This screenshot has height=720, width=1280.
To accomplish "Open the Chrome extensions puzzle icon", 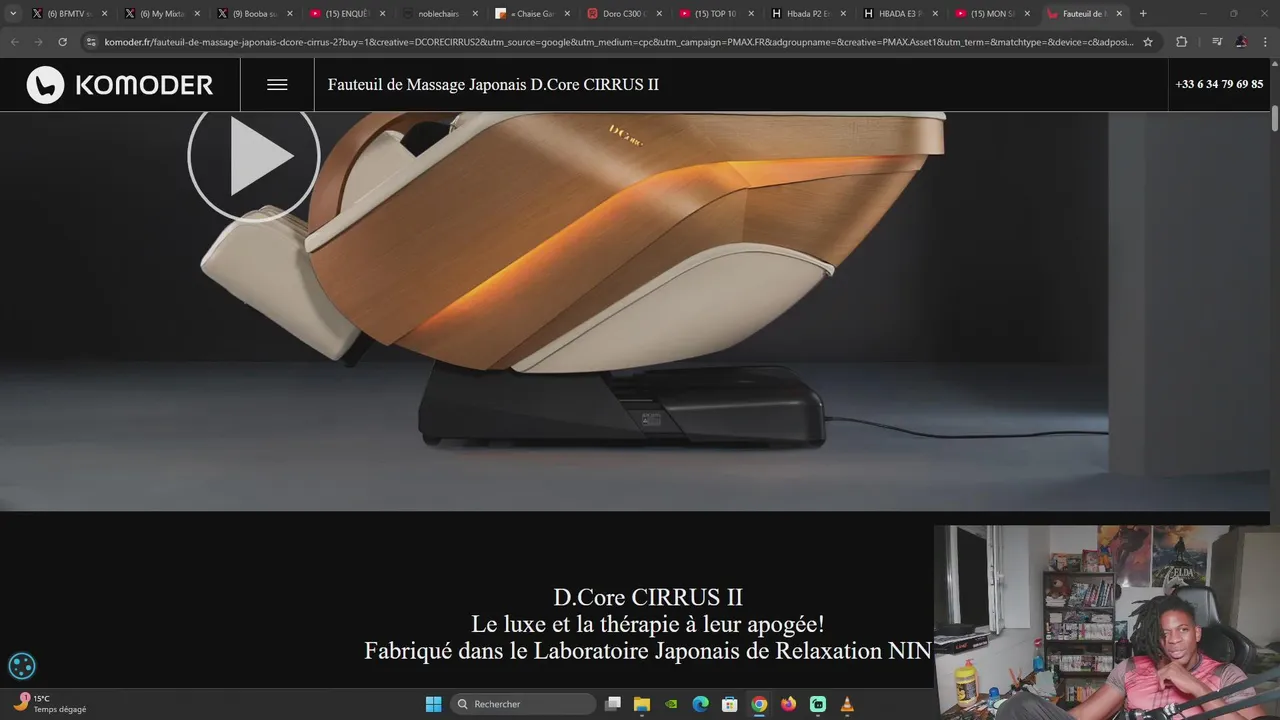I will (1181, 42).
